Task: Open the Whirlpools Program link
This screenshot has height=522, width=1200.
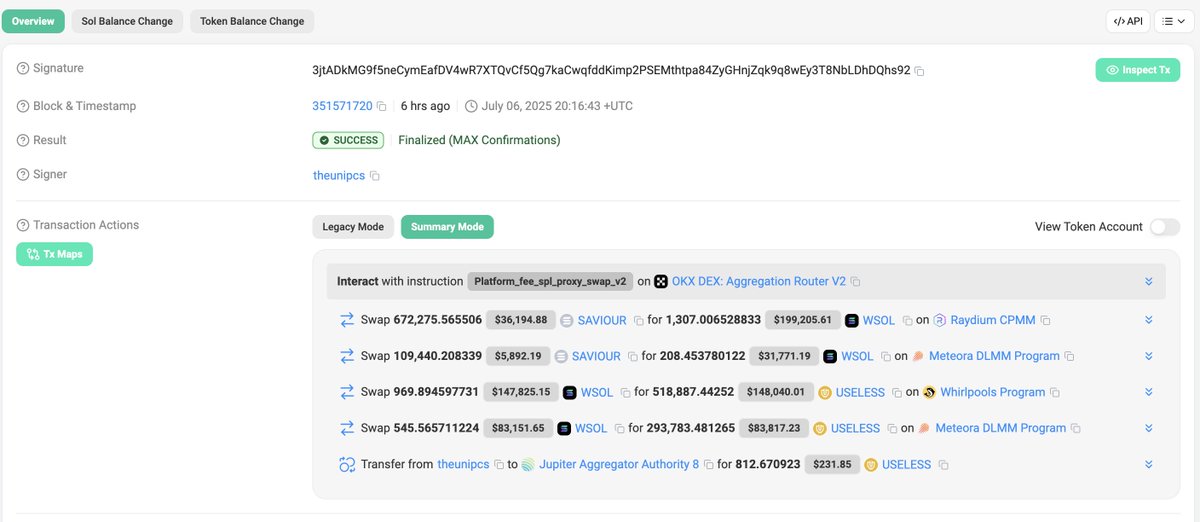Action: (x=993, y=392)
